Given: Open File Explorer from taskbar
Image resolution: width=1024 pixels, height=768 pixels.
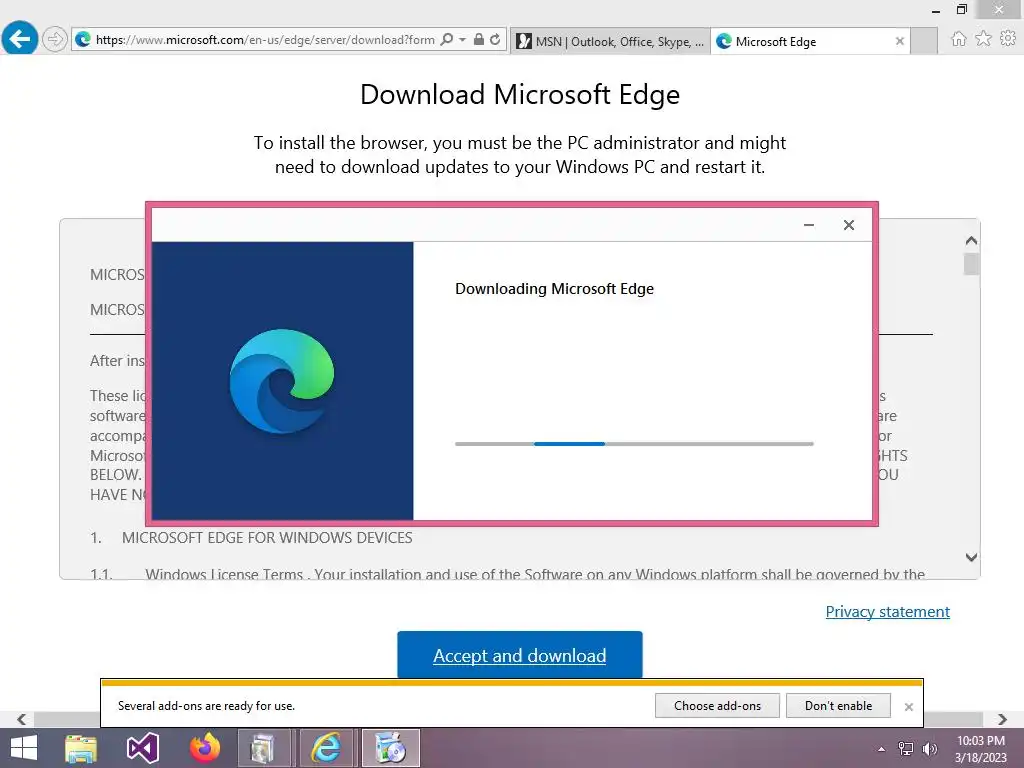Looking at the screenshot, I should (x=81, y=748).
